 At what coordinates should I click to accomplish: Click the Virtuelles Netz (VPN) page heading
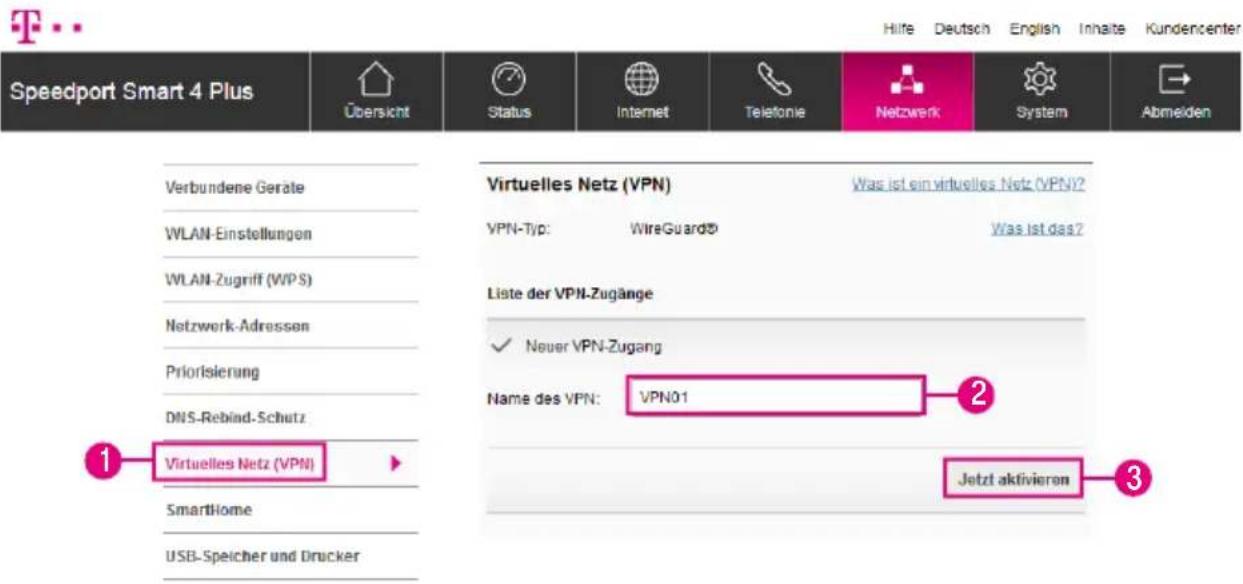click(x=578, y=186)
